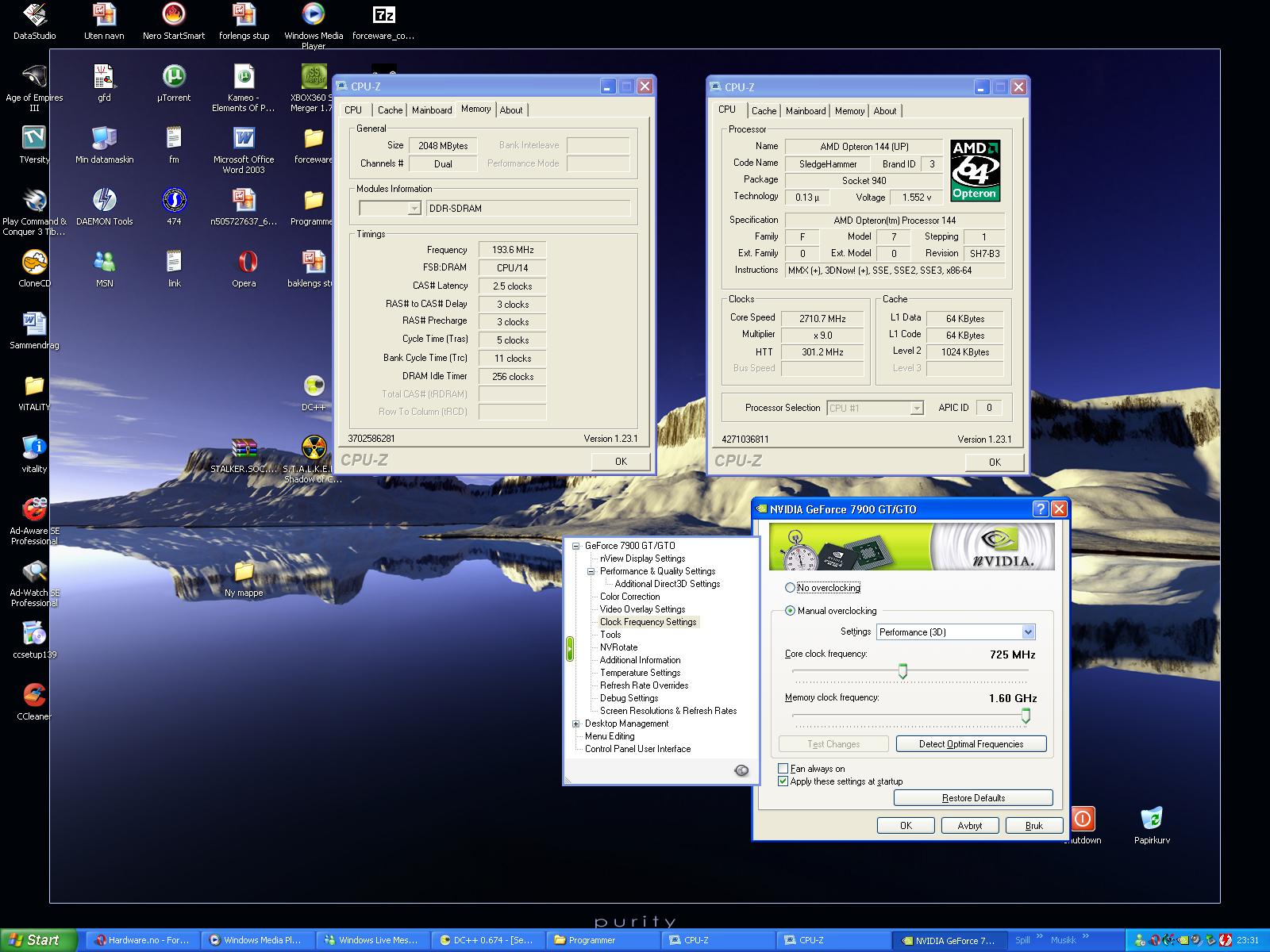1270x952 pixels.
Task: Click OK in the NVIDIA dialog
Action: (906, 826)
